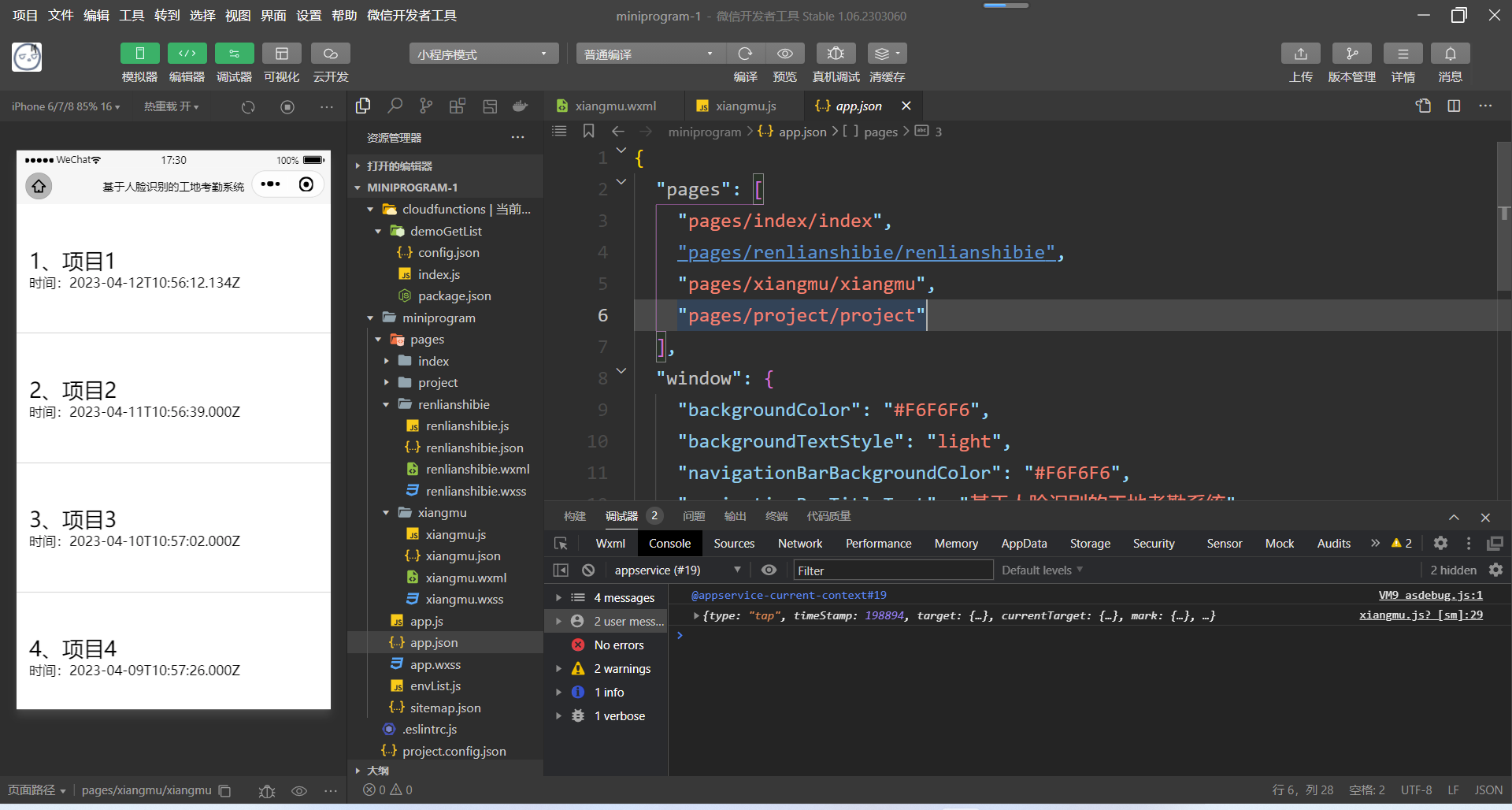Open the extensions icon in sidebar
Viewport: 1512px width, 810px height.
tap(458, 106)
